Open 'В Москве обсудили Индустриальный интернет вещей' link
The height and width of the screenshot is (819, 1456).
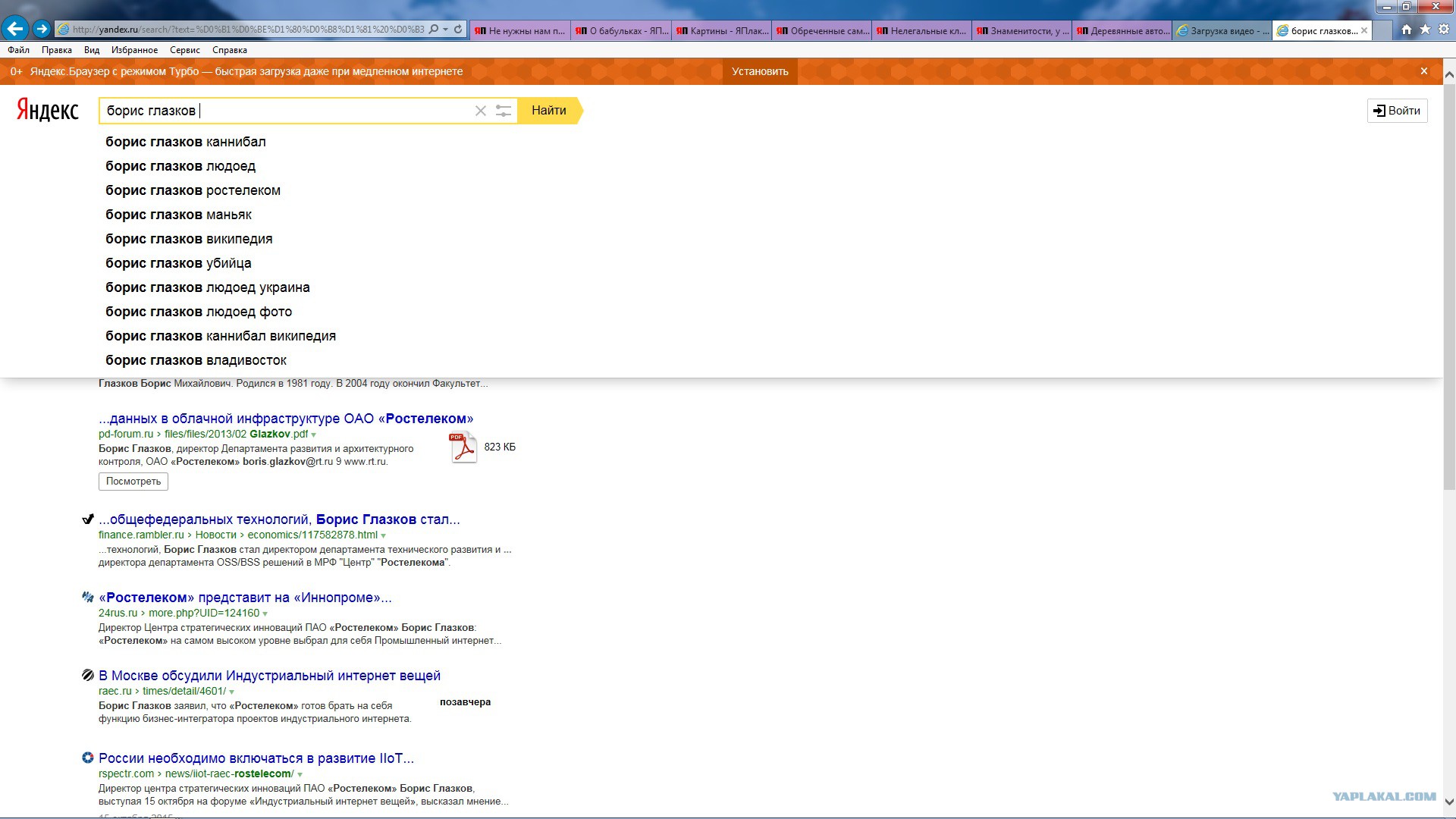tap(269, 676)
